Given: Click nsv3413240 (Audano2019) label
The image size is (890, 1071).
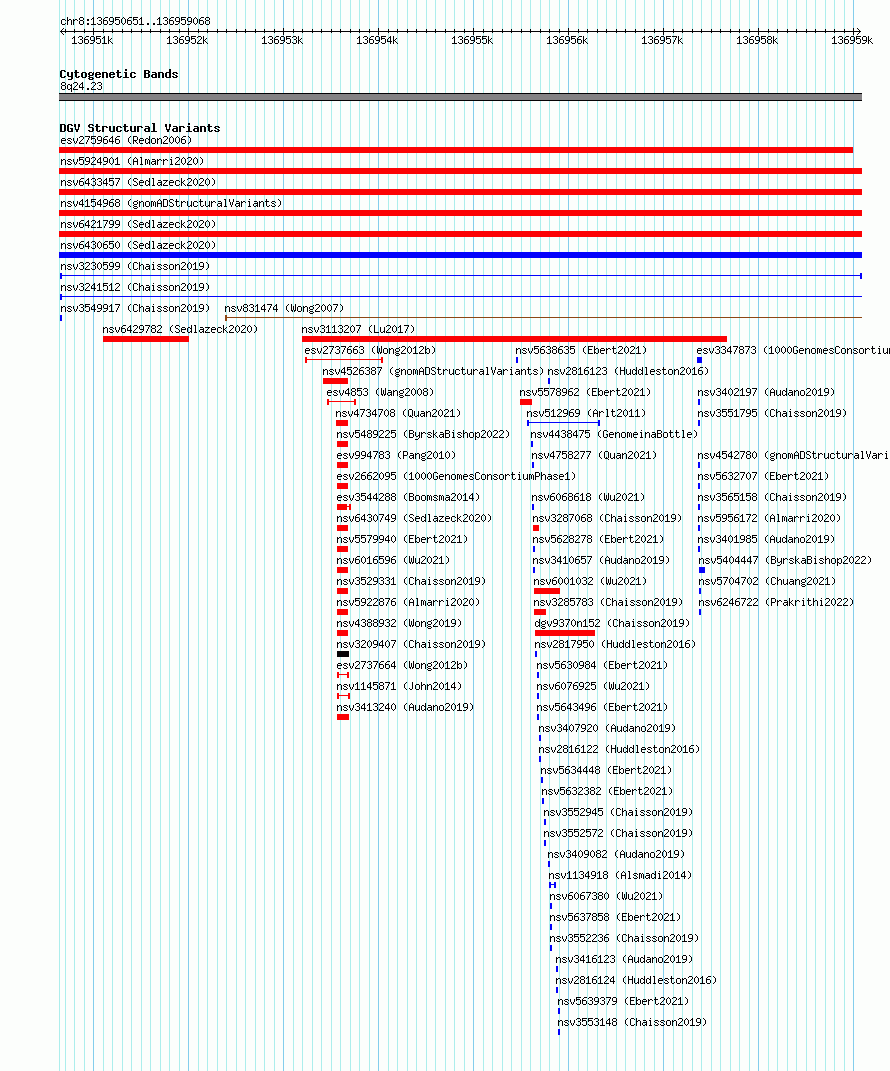Looking at the screenshot, I should point(404,708).
